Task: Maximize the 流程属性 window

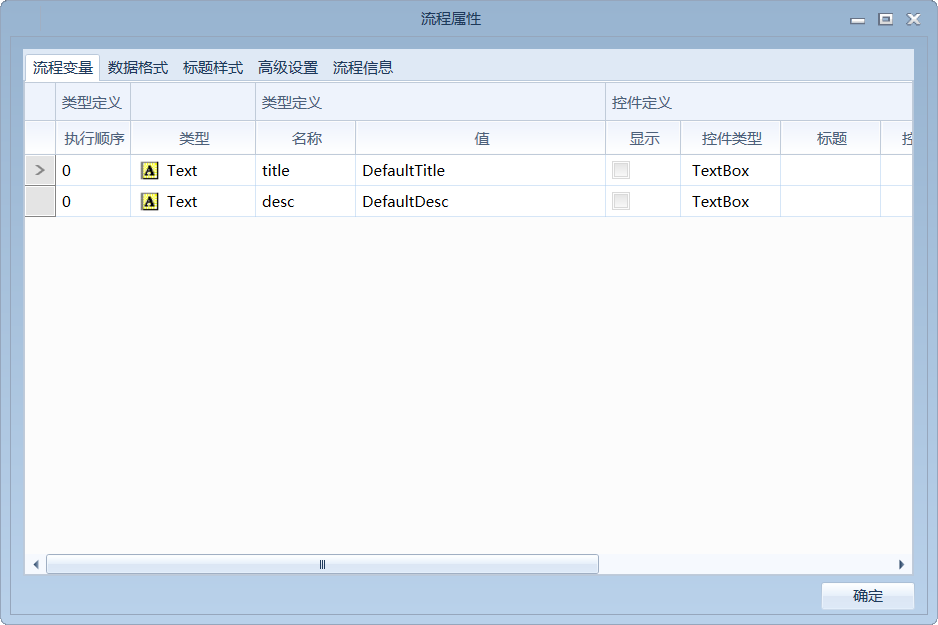Action: click(x=885, y=19)
